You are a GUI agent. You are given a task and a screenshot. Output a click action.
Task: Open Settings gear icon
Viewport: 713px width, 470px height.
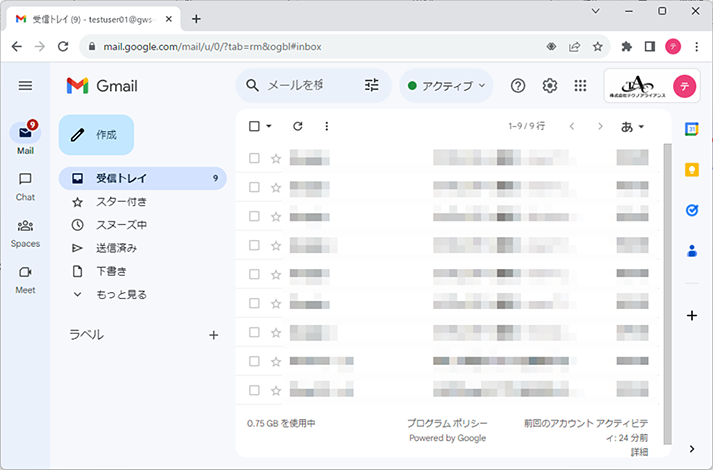pyautogui.click(x=549, y=85)
